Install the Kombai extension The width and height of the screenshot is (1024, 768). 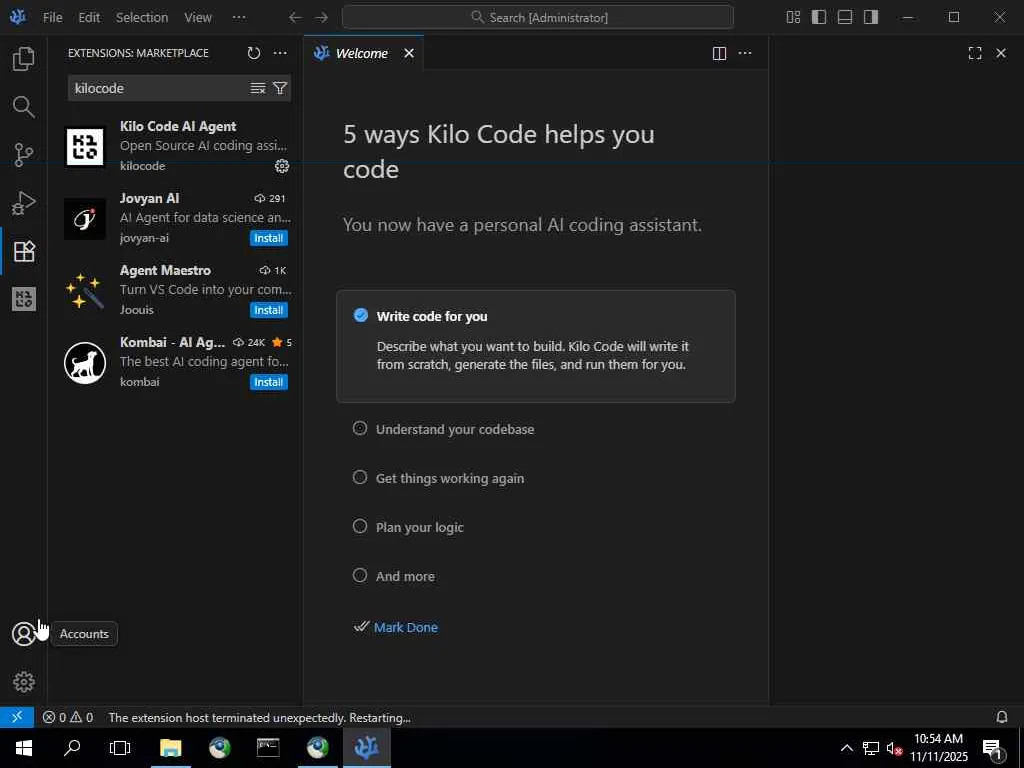point(268,382)
